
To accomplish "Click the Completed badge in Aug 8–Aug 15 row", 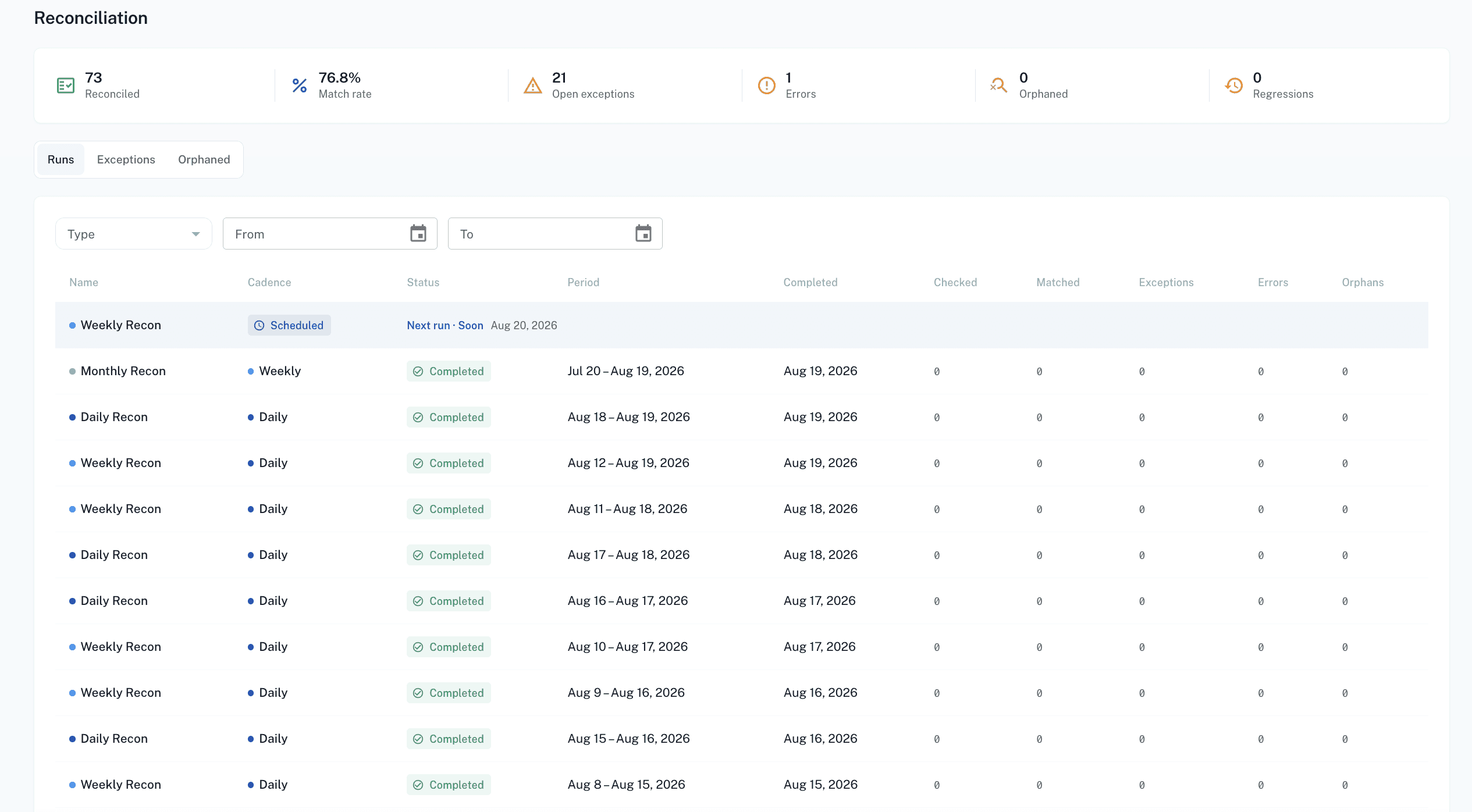I will coord(449,785).
